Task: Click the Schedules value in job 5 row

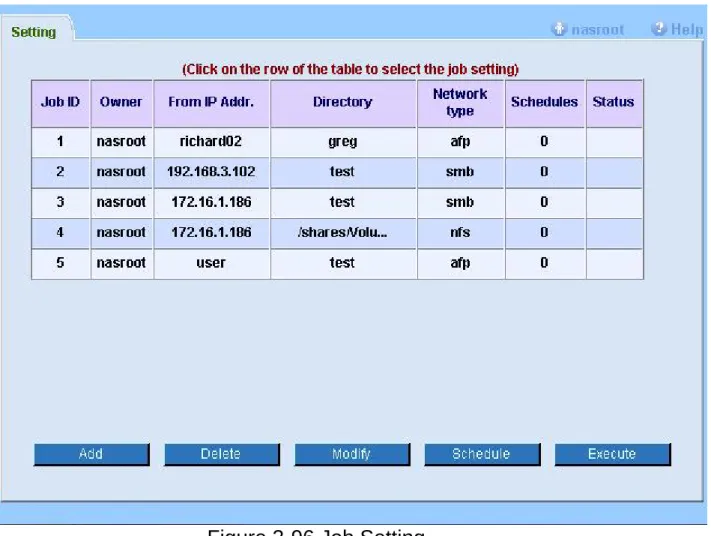Action: (x=545, y=263)
